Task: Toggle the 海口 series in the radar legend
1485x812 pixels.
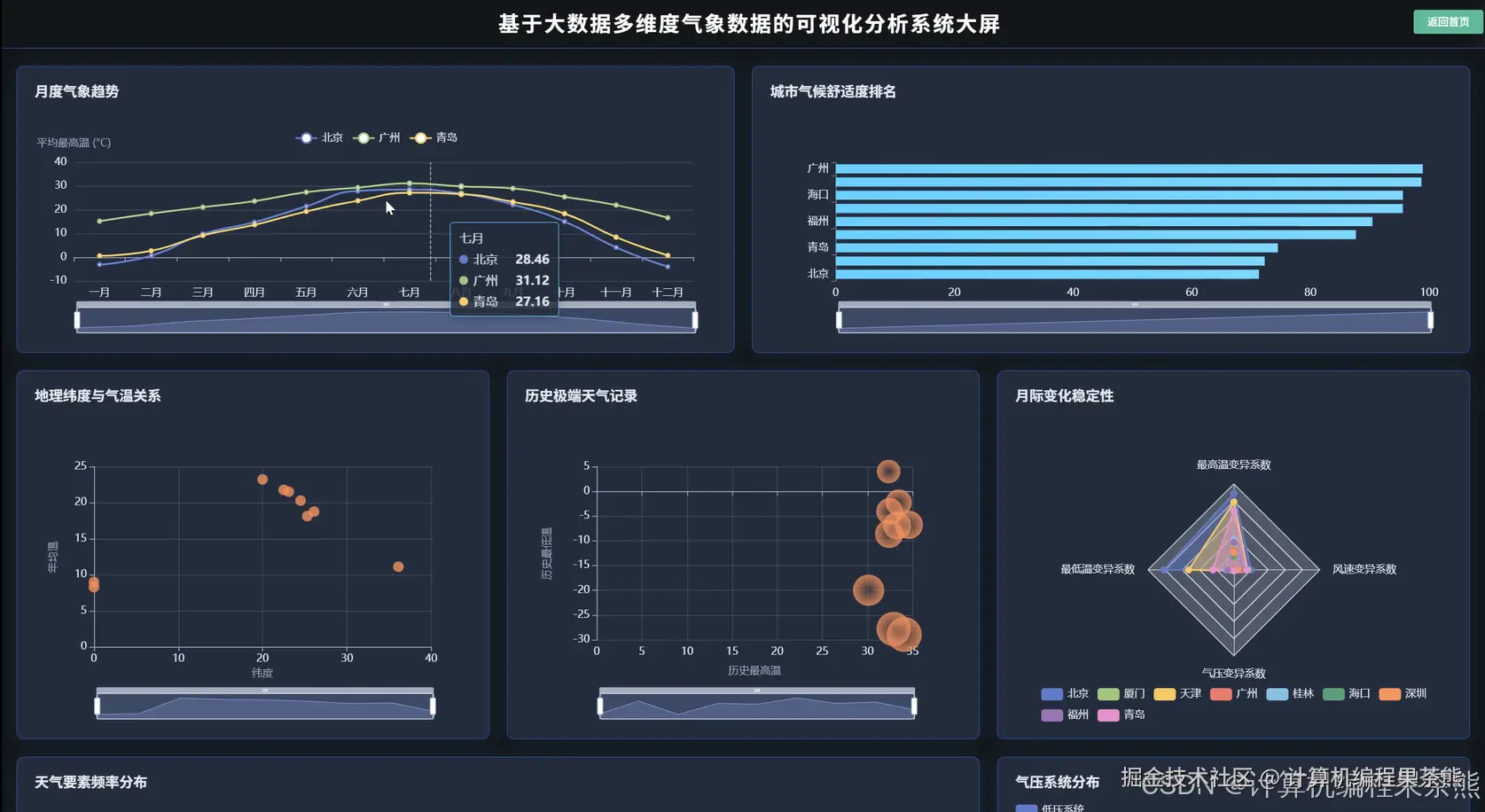Action: pos(1348,694)
